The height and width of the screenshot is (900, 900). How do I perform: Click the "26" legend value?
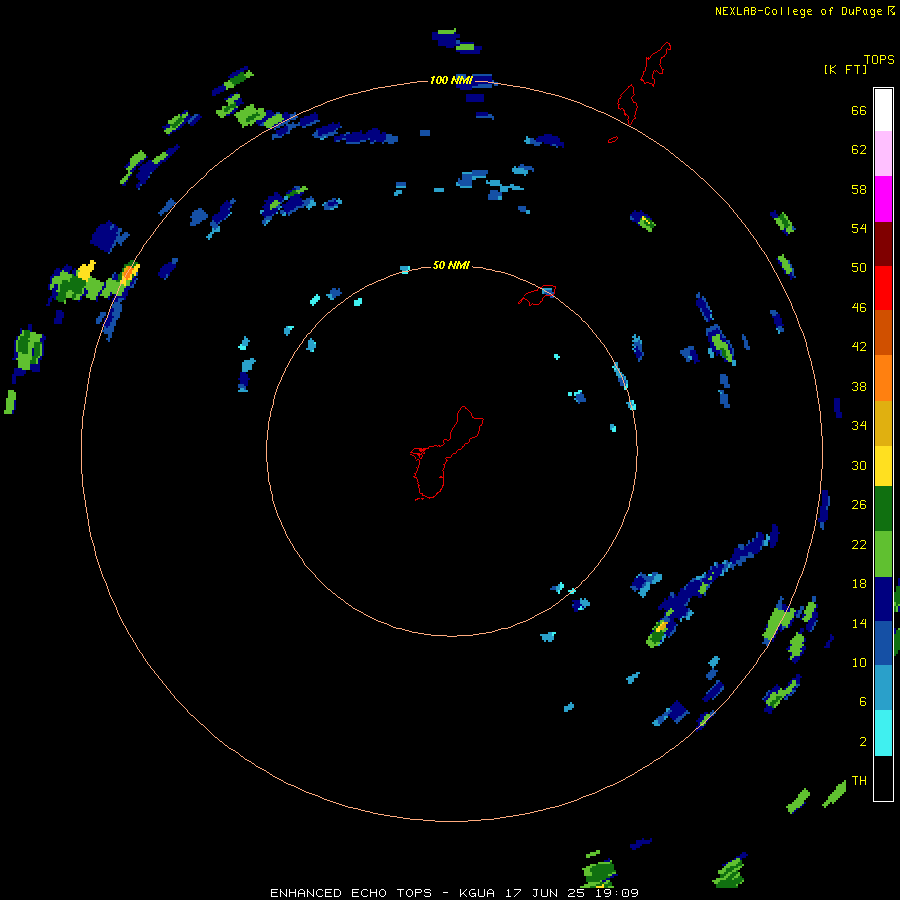859,505
